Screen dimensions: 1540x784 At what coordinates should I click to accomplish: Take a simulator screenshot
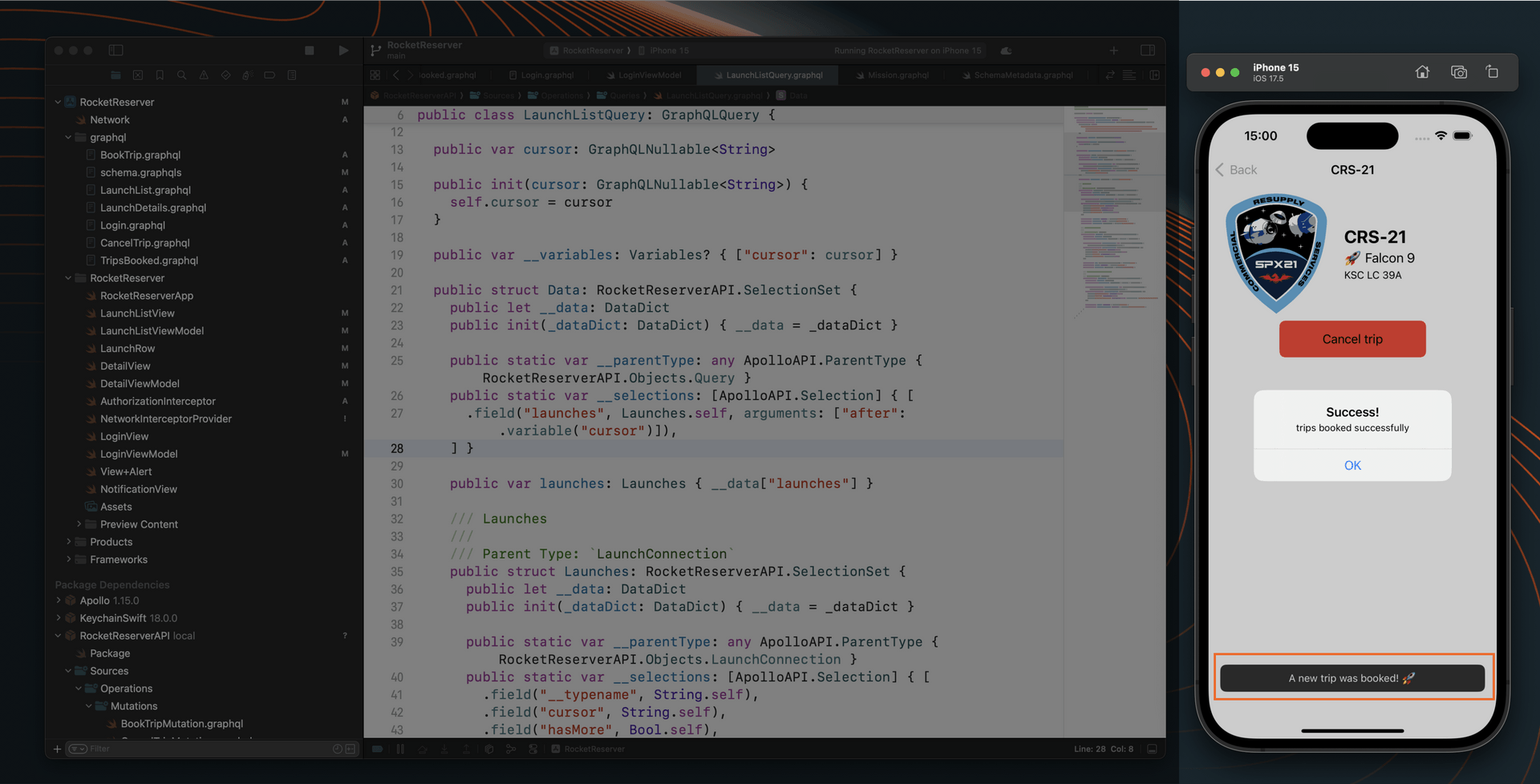pyautogui.click(x=1458, y=71)
